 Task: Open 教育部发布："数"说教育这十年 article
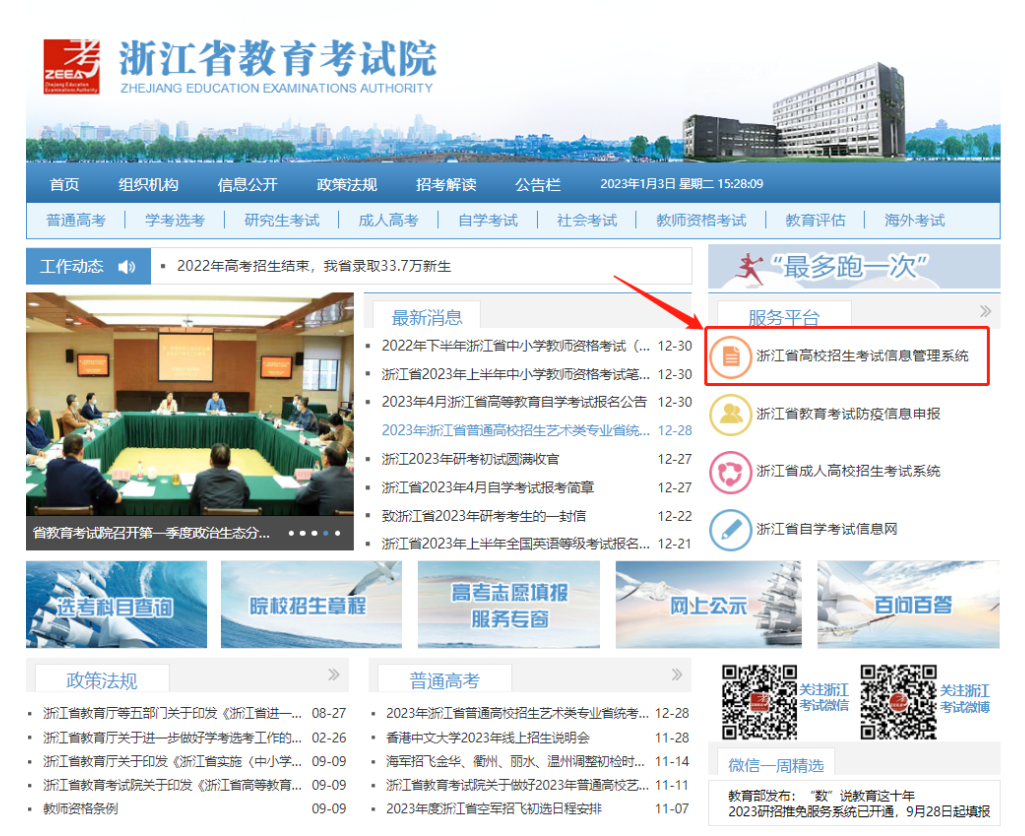click(822, 796)
